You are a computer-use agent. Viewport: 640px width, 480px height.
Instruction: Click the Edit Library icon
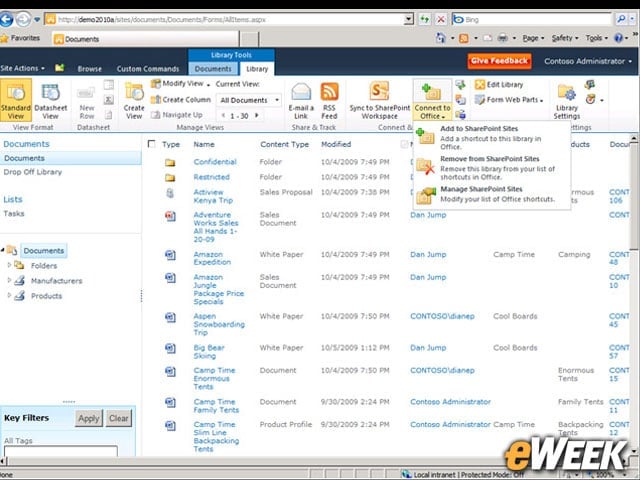pyautogui.click(x=480, y=84)
